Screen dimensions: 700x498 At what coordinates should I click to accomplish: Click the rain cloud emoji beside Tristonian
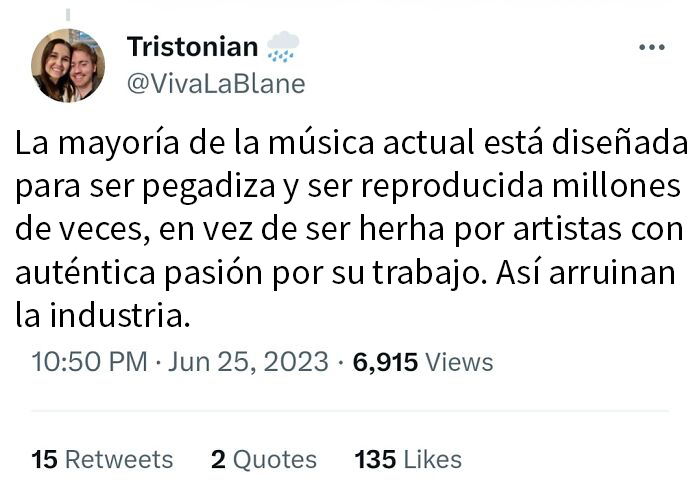pos(284,46)
